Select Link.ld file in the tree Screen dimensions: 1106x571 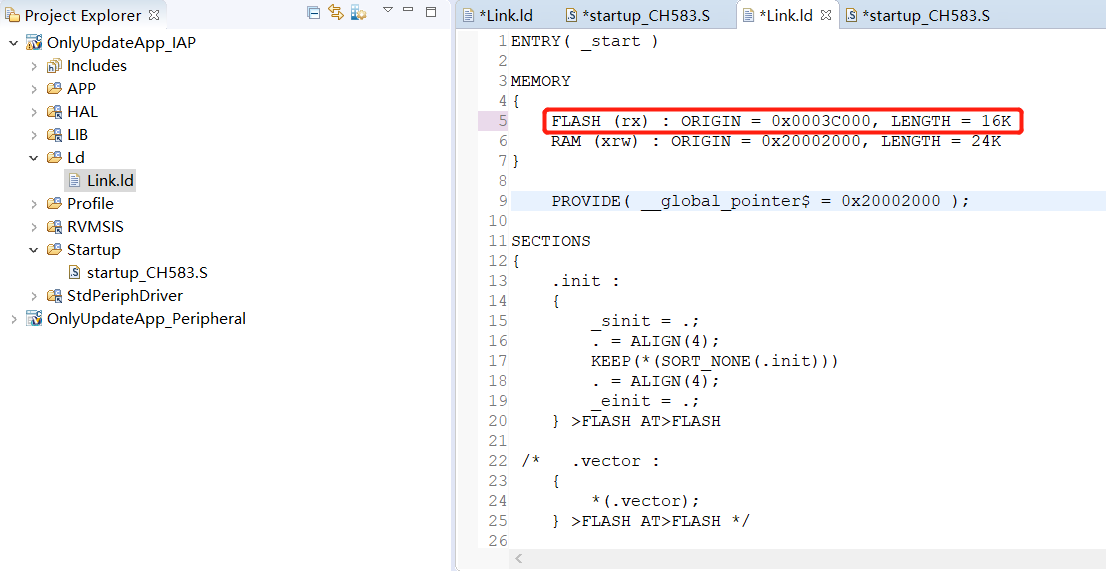[x=109, y=181]
